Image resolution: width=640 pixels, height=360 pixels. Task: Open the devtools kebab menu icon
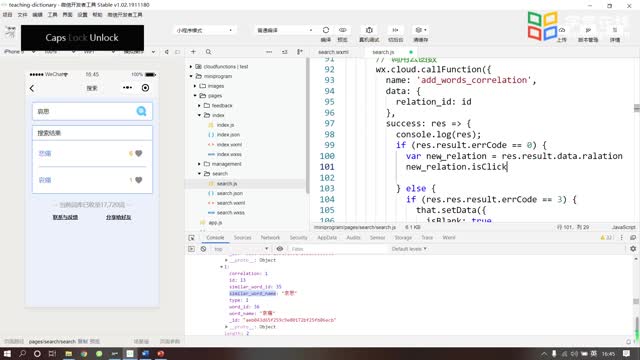coord(622,238)
